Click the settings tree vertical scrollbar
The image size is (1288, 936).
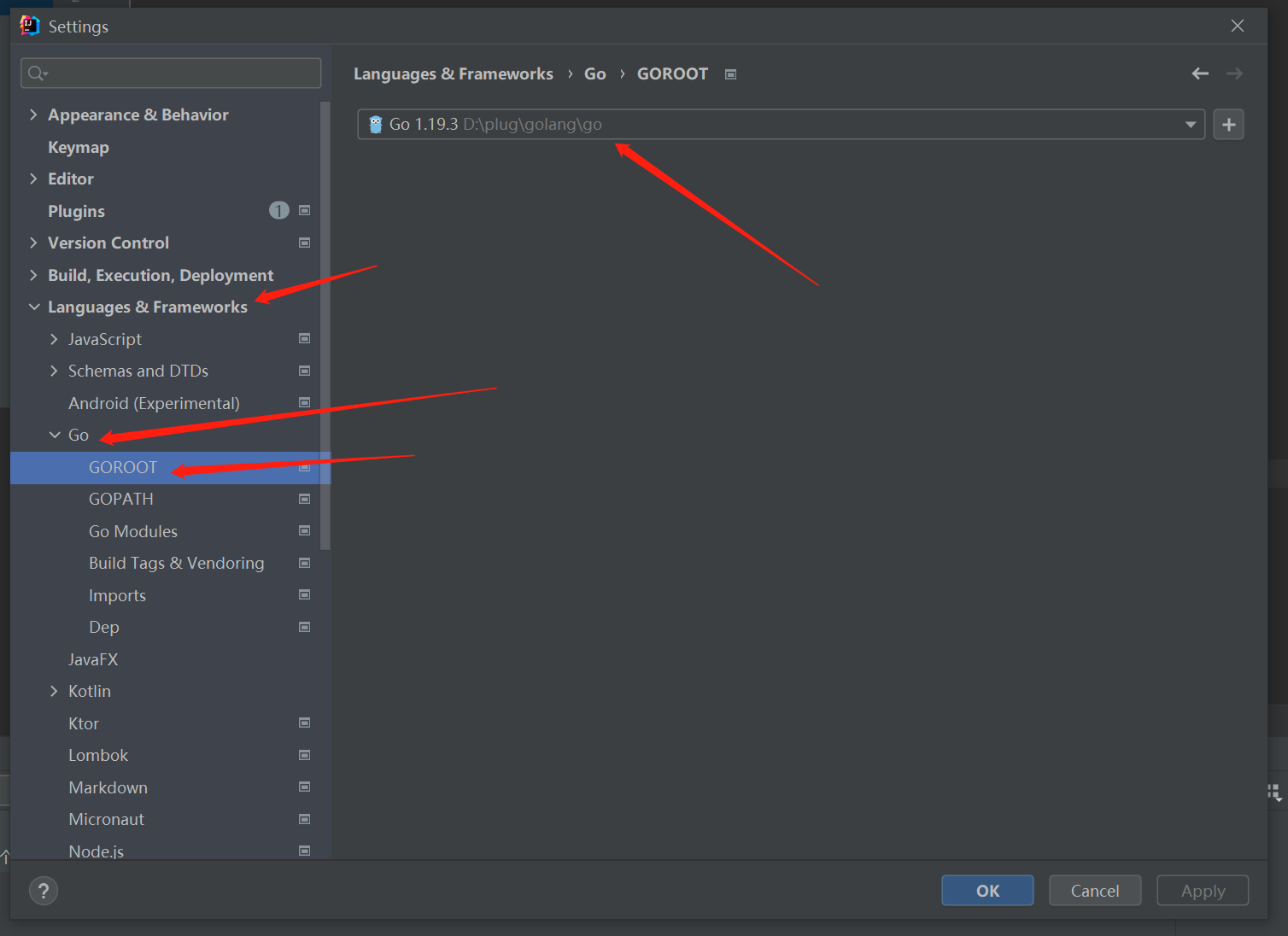325,325
